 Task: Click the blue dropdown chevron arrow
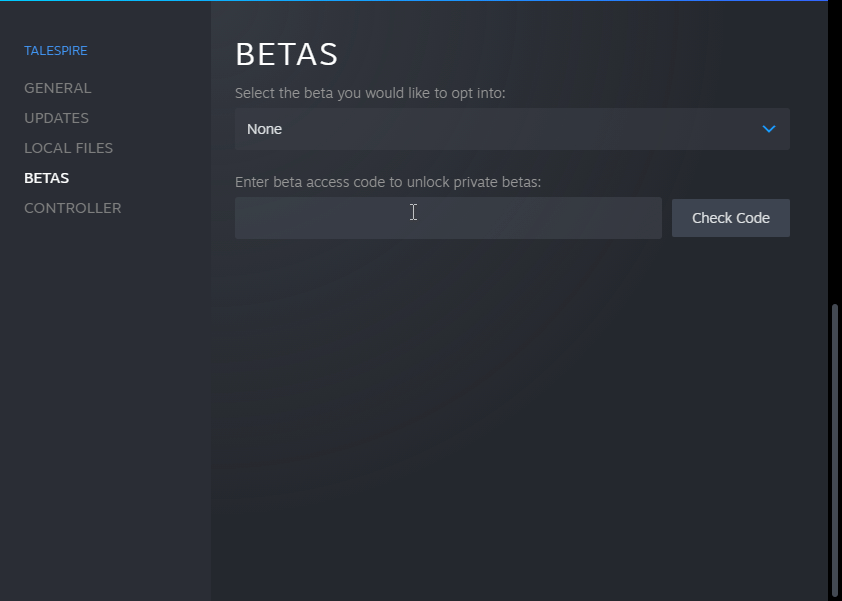768,129
